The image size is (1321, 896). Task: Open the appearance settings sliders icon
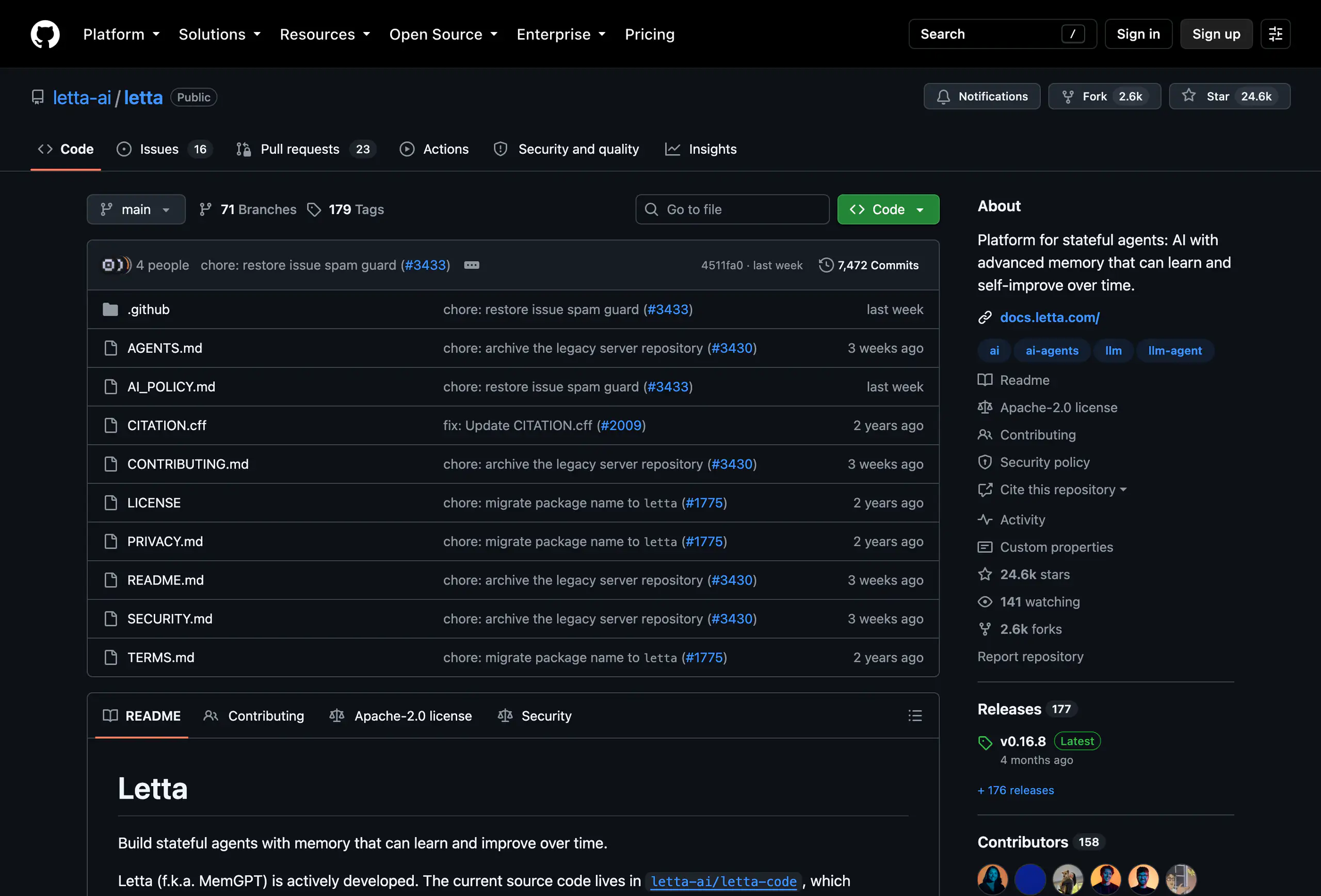click(1275, 34)
